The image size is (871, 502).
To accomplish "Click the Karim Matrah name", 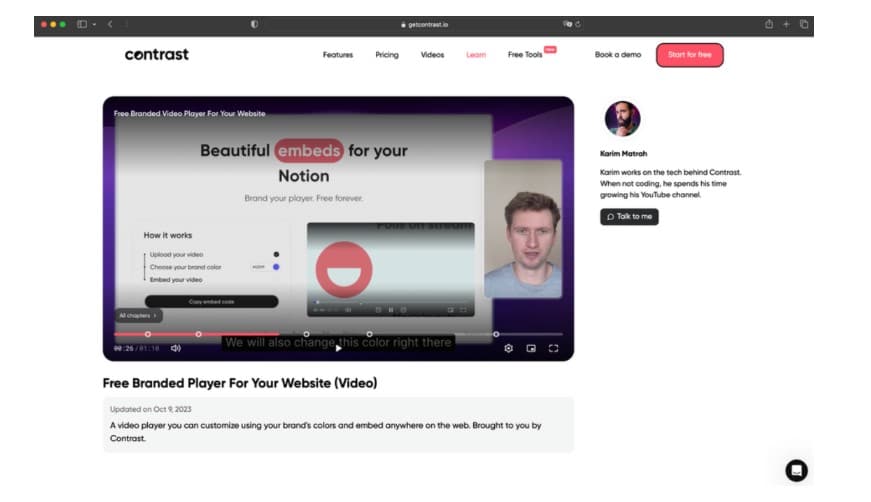I will pos(623,154).
